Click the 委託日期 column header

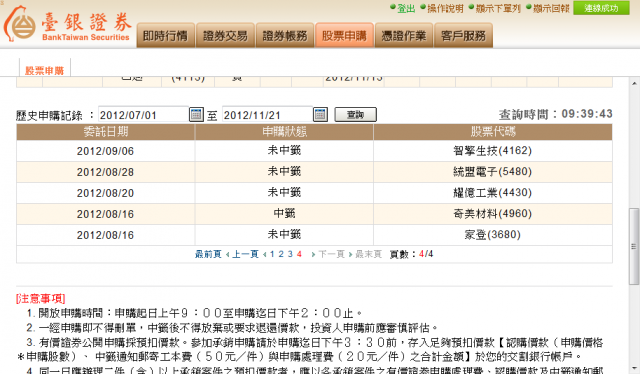106,131
